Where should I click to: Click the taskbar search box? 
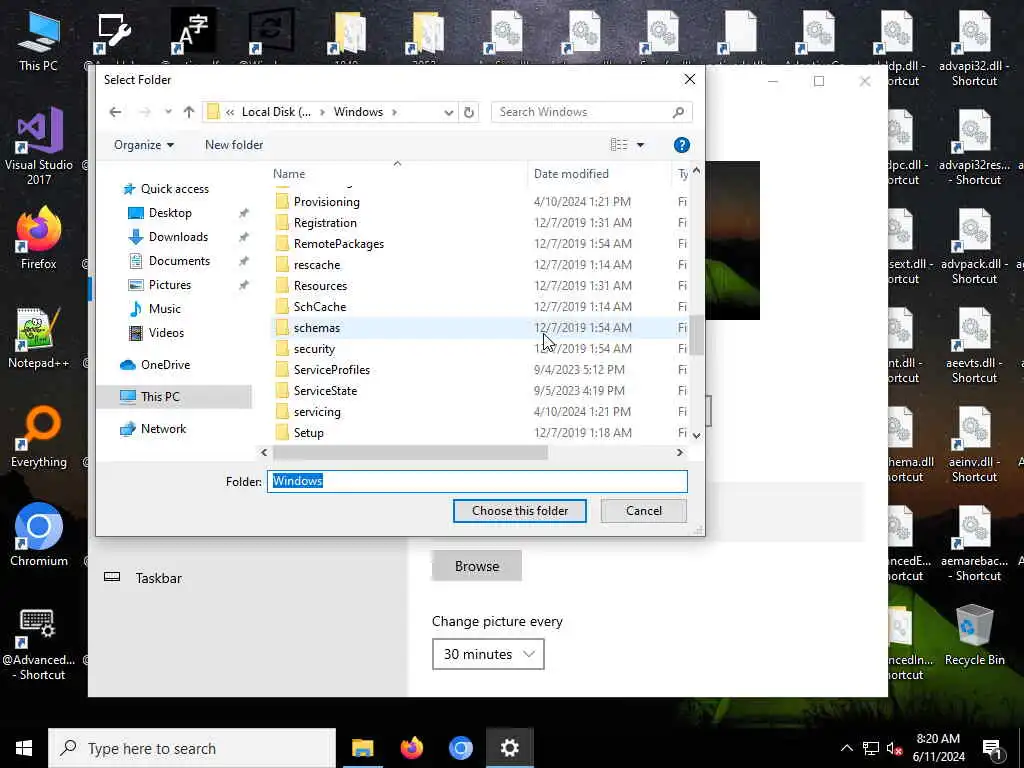click(192, 748)
